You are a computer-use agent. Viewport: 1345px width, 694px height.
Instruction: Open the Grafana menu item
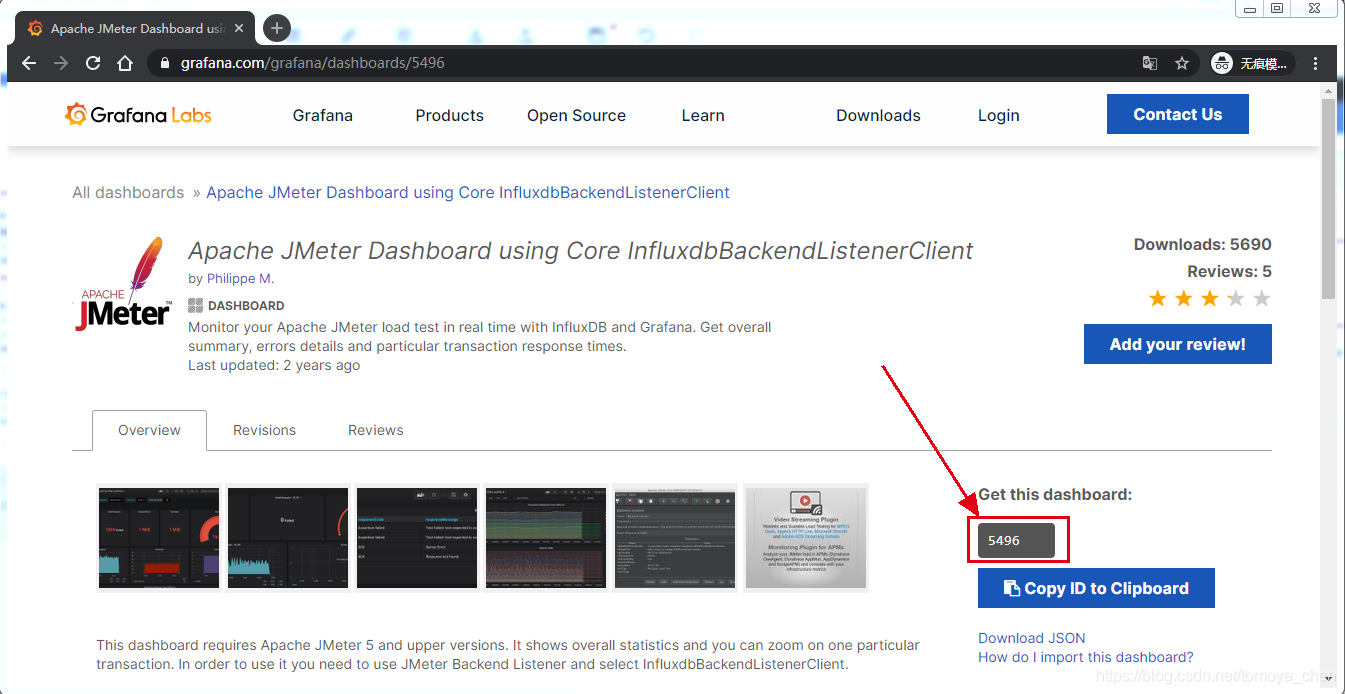[x=322, y=115]
